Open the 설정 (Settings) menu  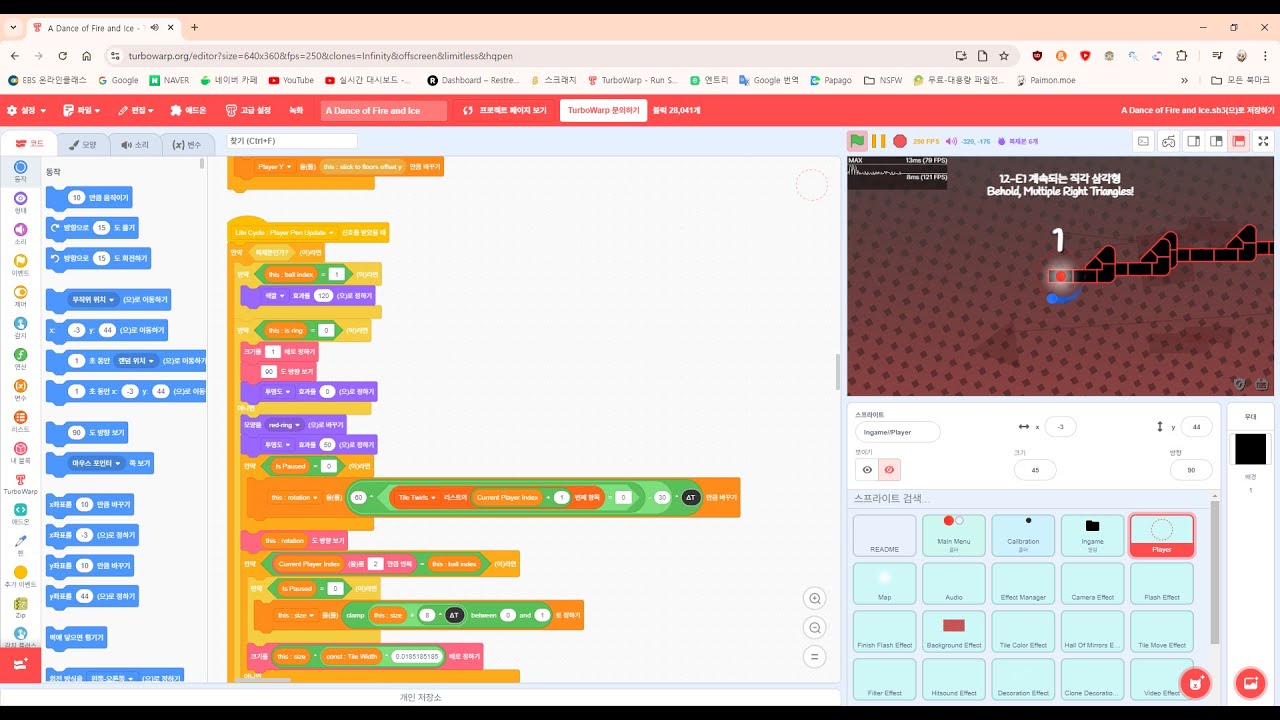25,110
